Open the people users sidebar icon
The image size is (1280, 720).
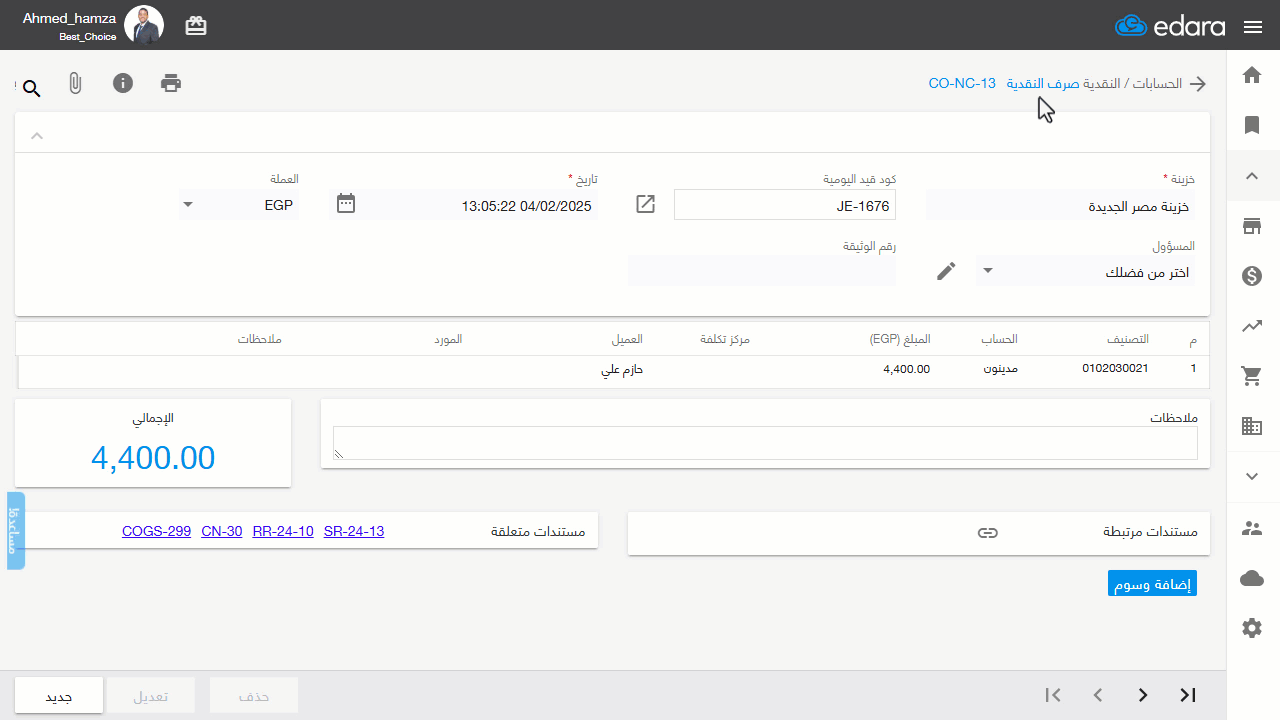point(1252,527)
